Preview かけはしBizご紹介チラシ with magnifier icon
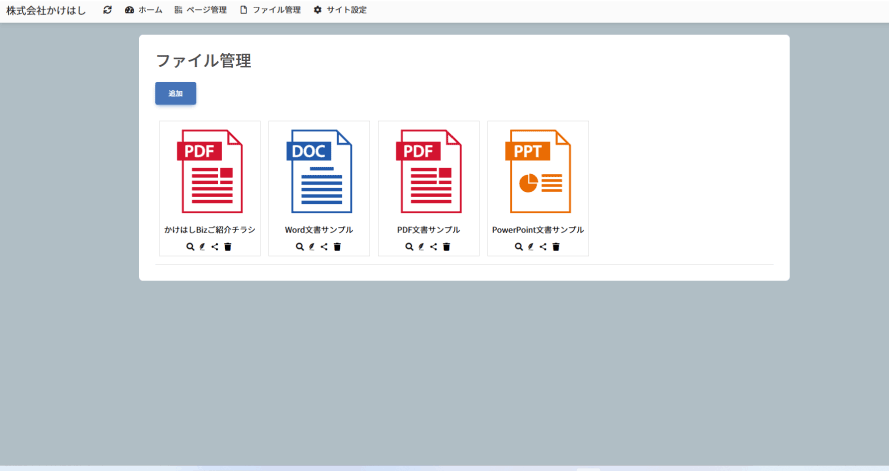 [x=190, y=247]
